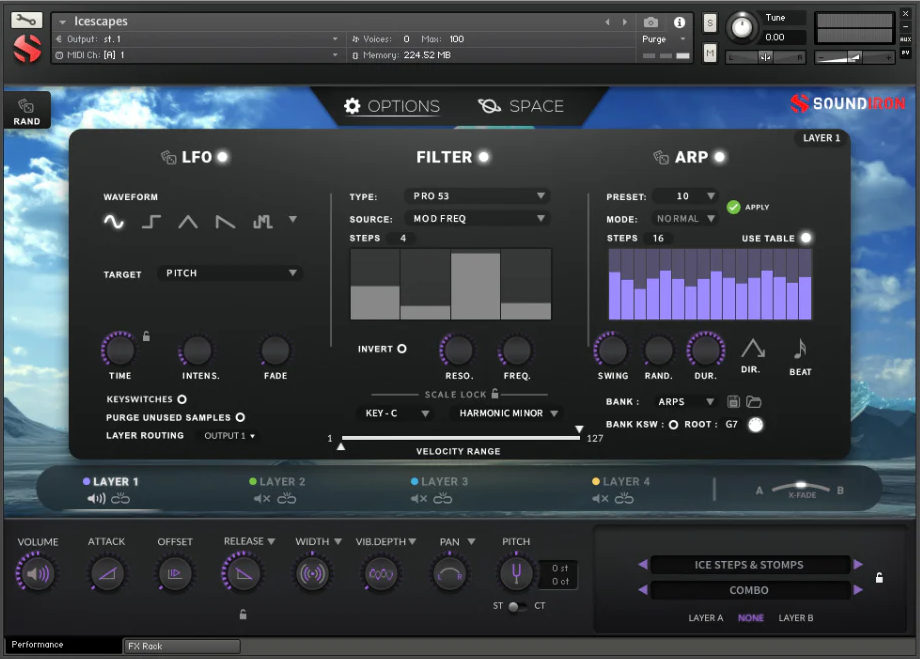Open the SPACE page
The image size is (920, 659).
click(x=520, y=105)
